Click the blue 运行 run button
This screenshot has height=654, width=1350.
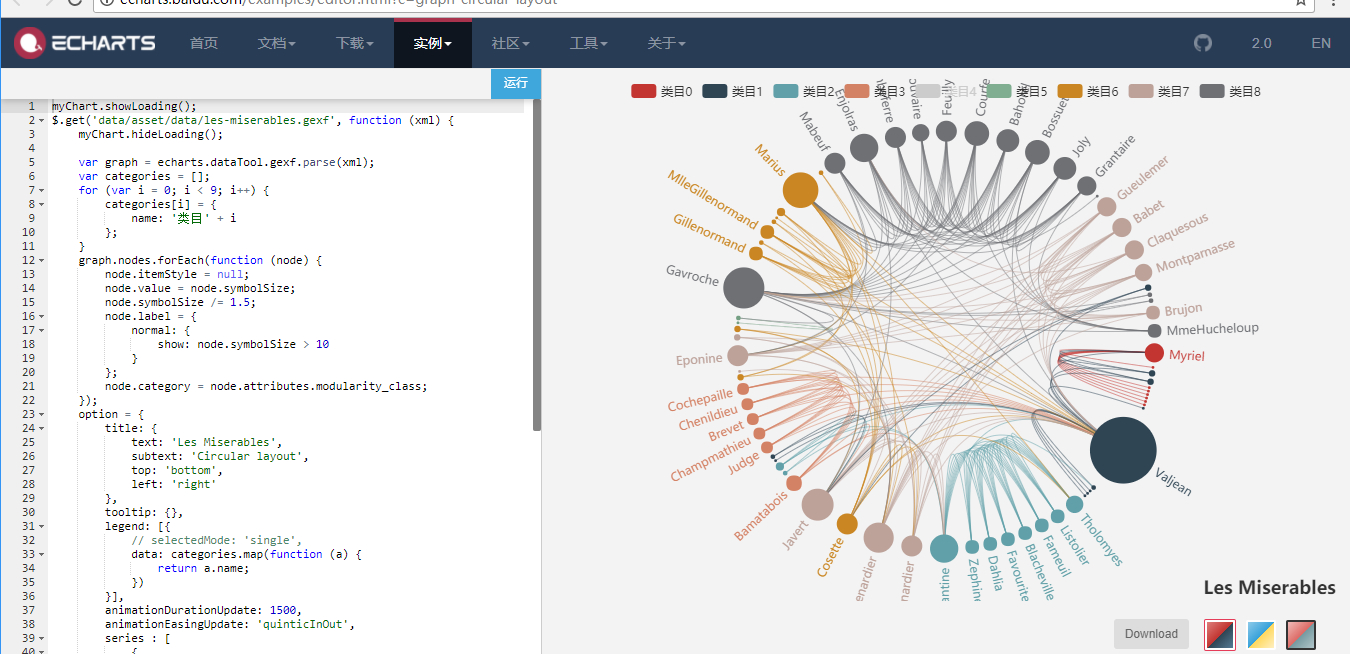[516, 83]
